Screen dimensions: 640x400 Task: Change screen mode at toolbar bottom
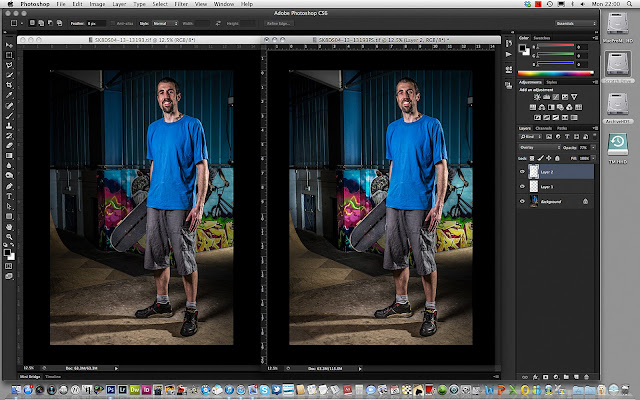tap(9, 276)
